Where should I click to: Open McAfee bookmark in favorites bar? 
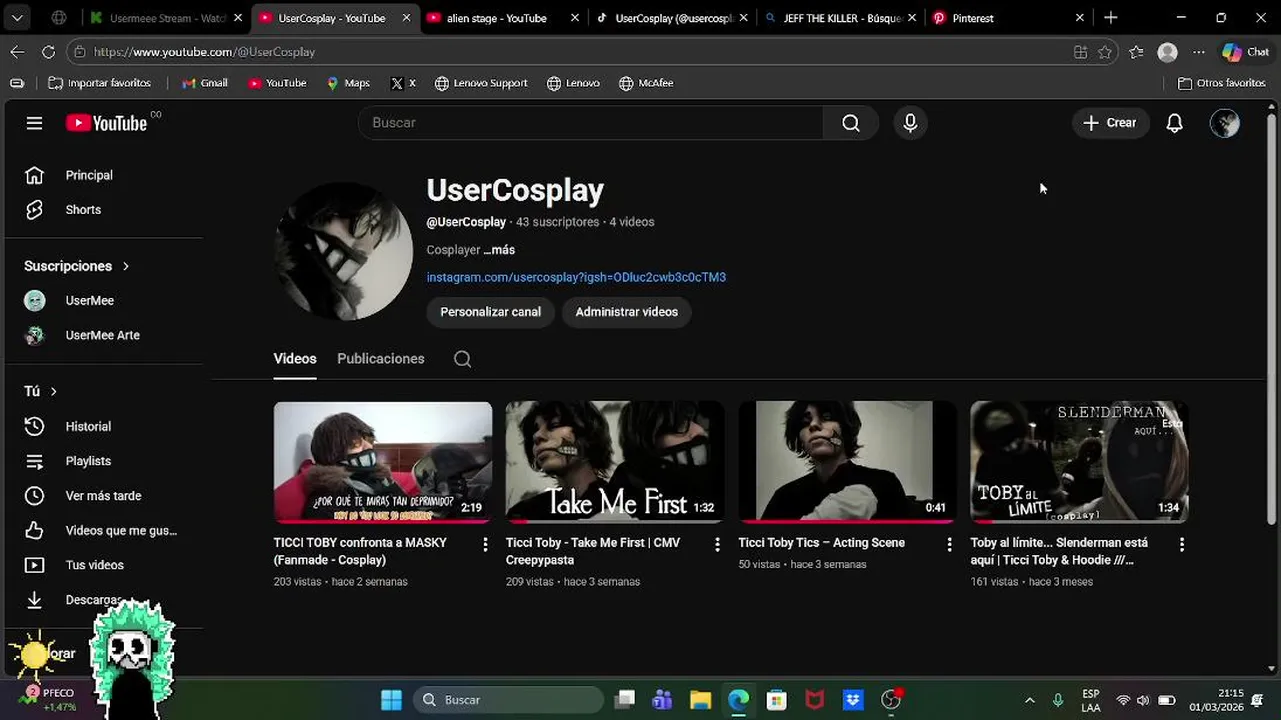pyautogui.click(x=646, y=83)
